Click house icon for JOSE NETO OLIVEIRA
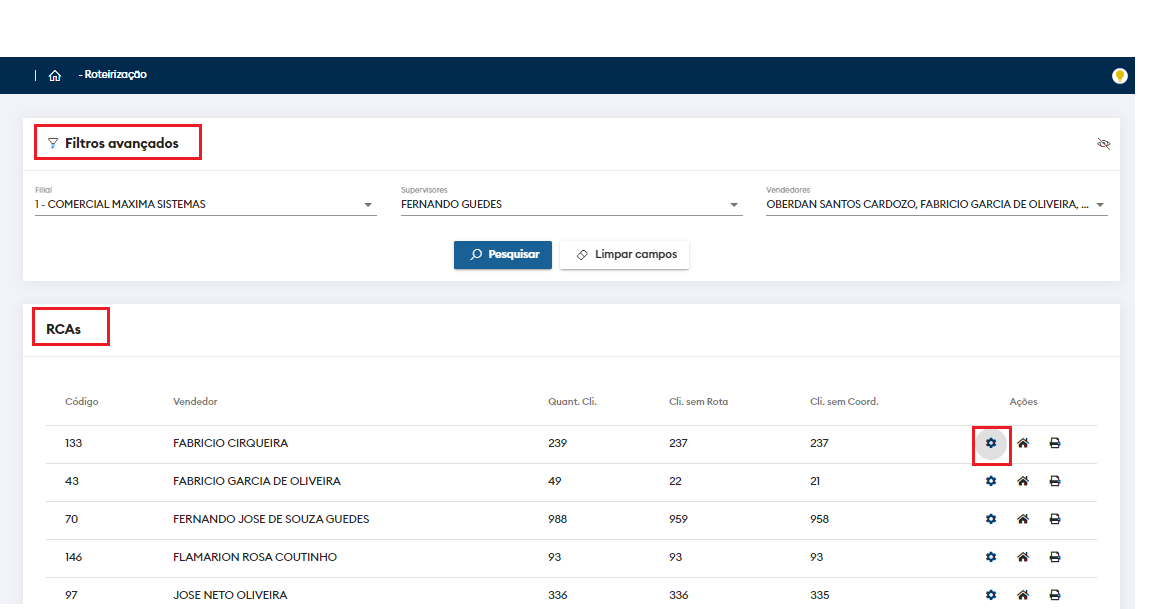This screenshot has height=609, width=1152. tap(1023, 595)
